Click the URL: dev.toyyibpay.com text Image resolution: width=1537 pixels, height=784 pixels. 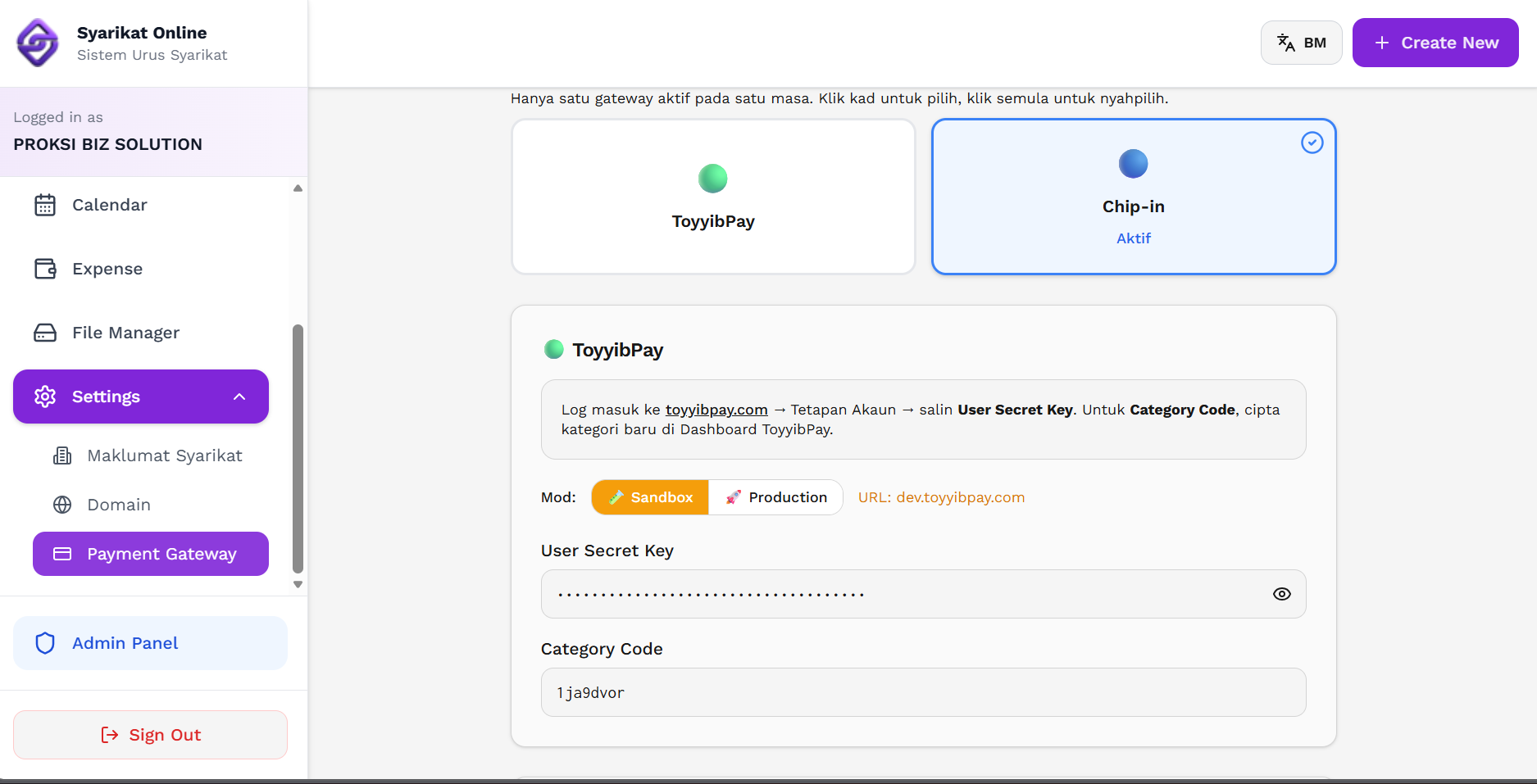pos(941,497)
